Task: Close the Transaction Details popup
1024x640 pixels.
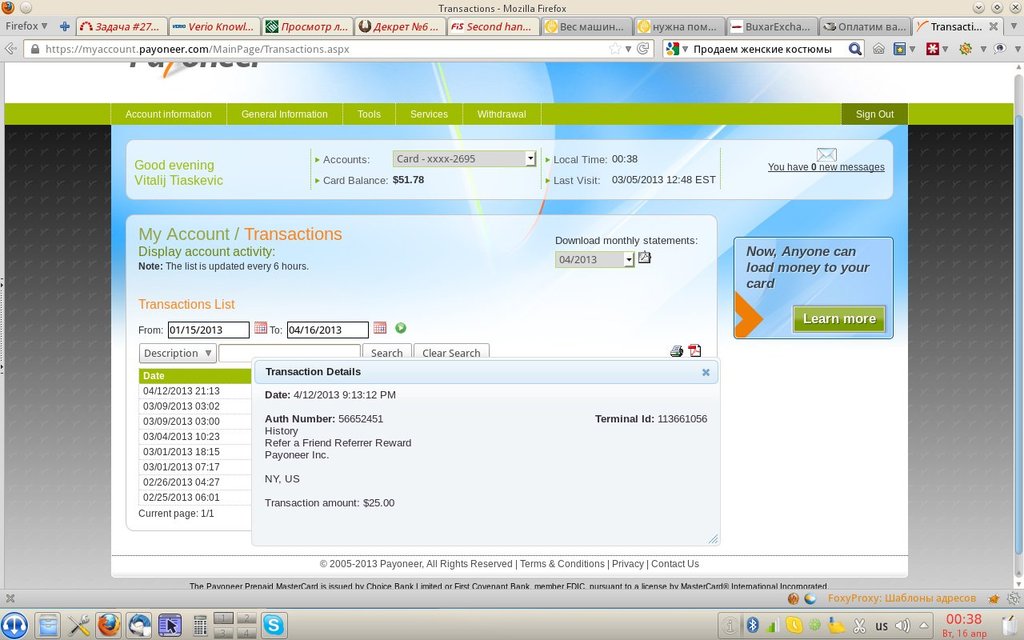Action: click(x=706, y=372)
